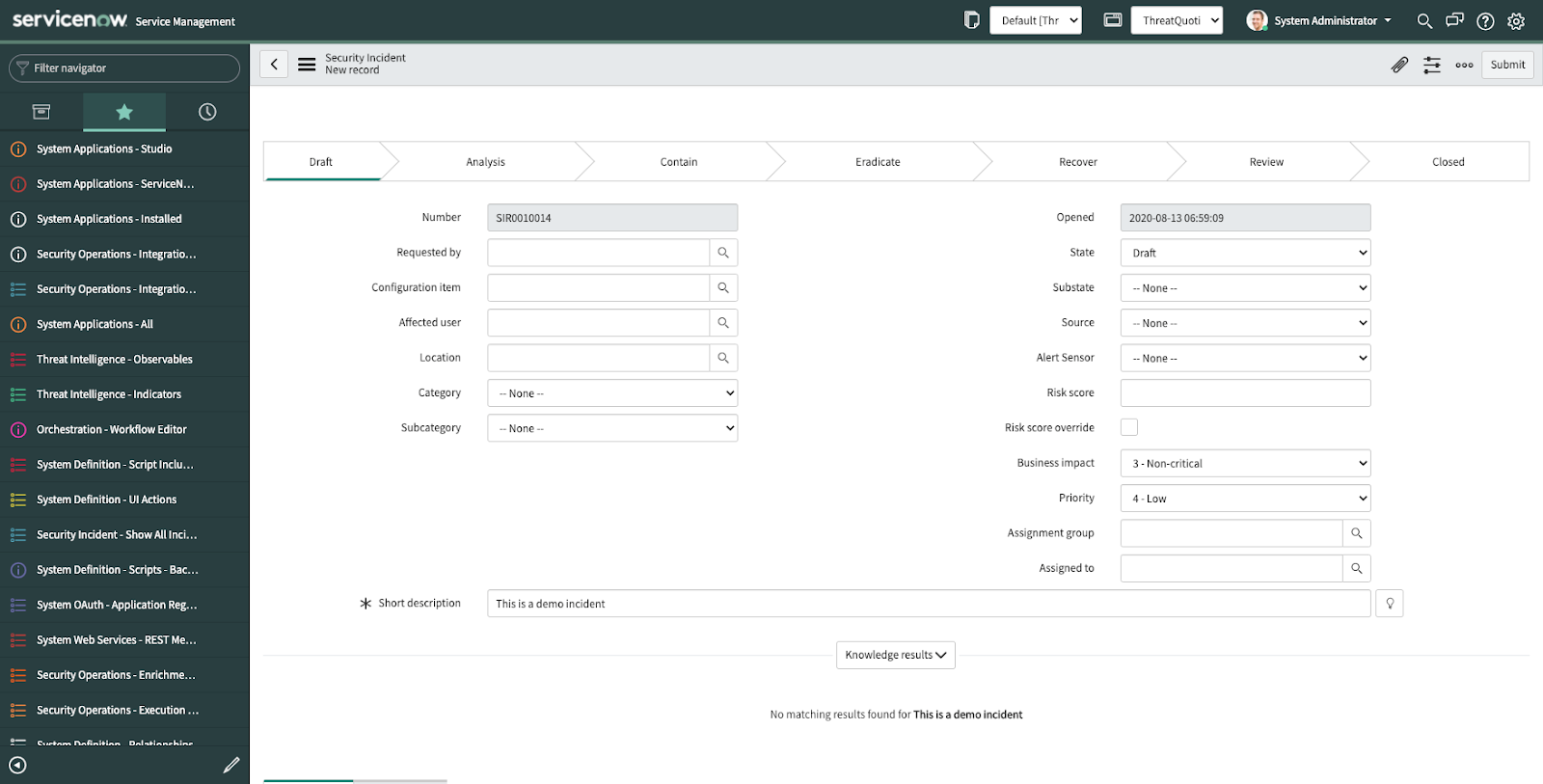The height and width of the screenshot is (784, 1543).
Task: Select the Eradicate stage tab
Action: click(878, 162)
